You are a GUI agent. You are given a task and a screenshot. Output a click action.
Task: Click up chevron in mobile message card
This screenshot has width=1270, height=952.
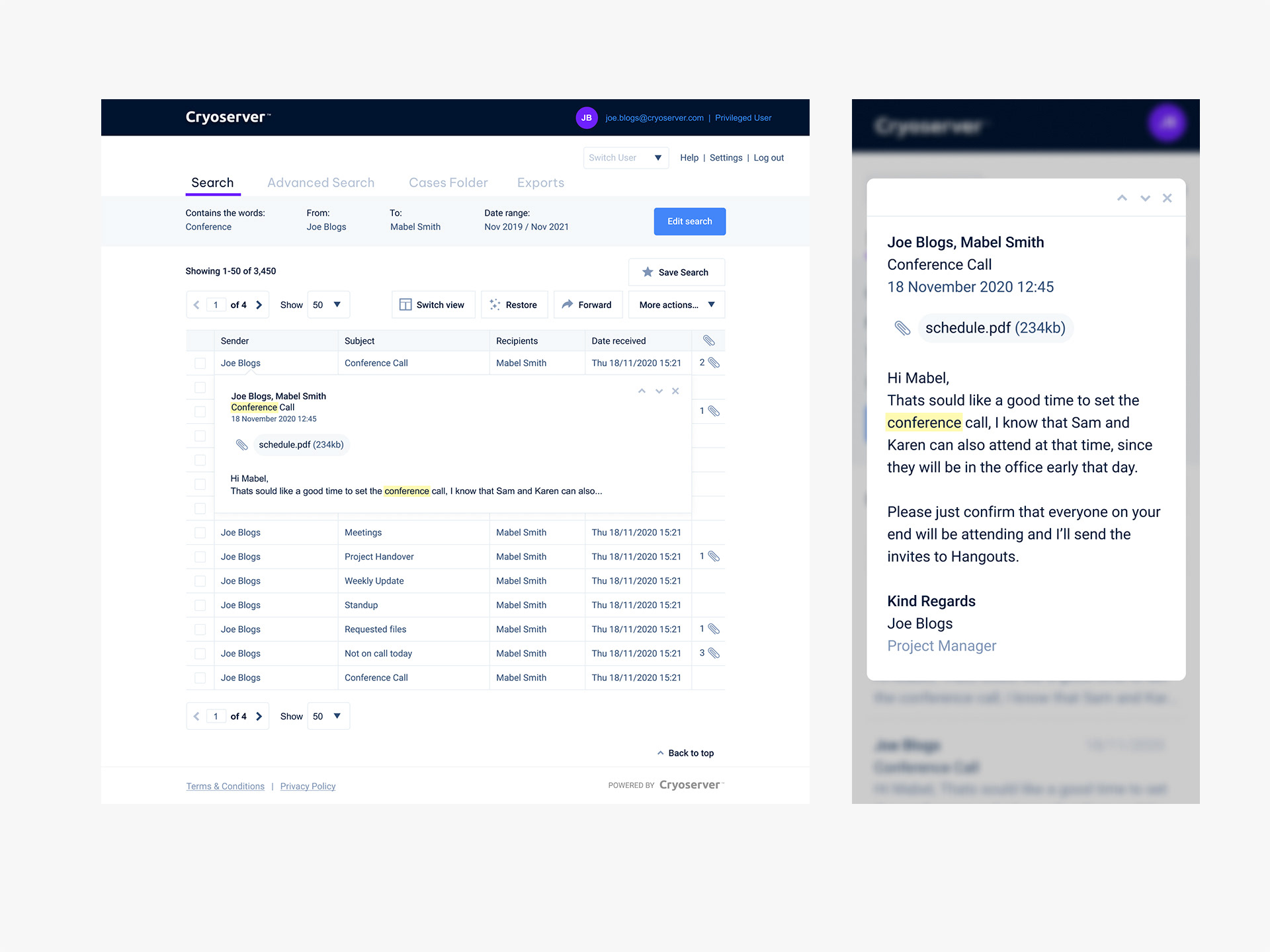coord(1122,198)
